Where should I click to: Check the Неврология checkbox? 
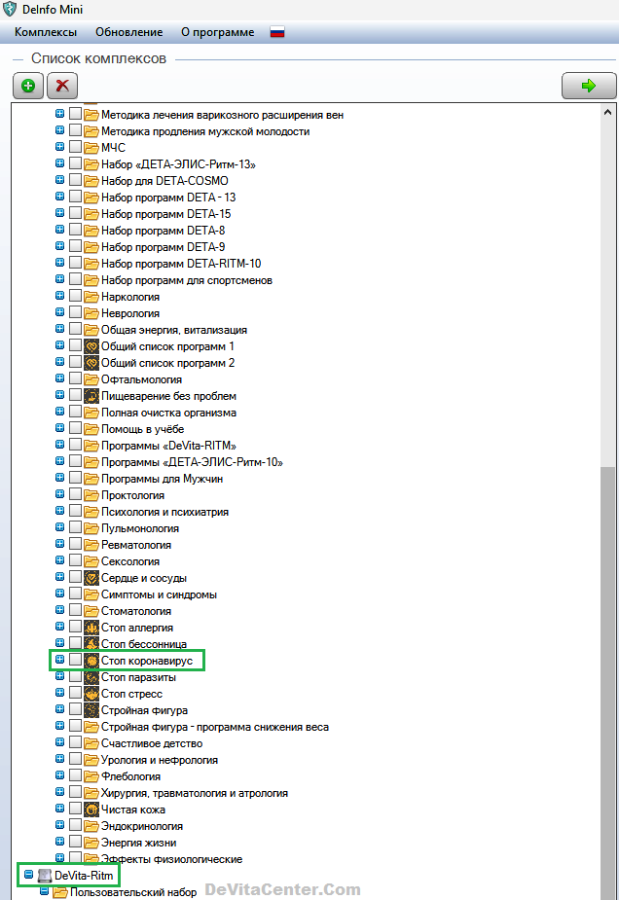pos(75,313)
